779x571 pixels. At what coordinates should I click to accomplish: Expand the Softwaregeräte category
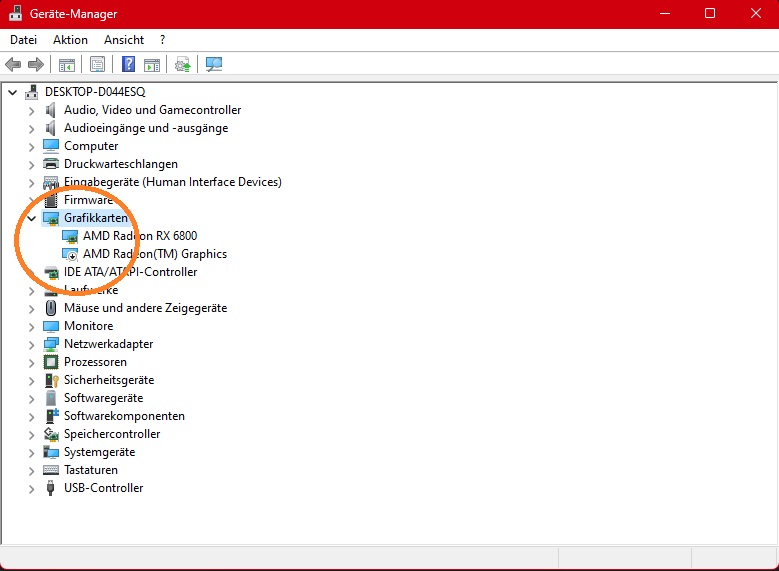point(32,399)
